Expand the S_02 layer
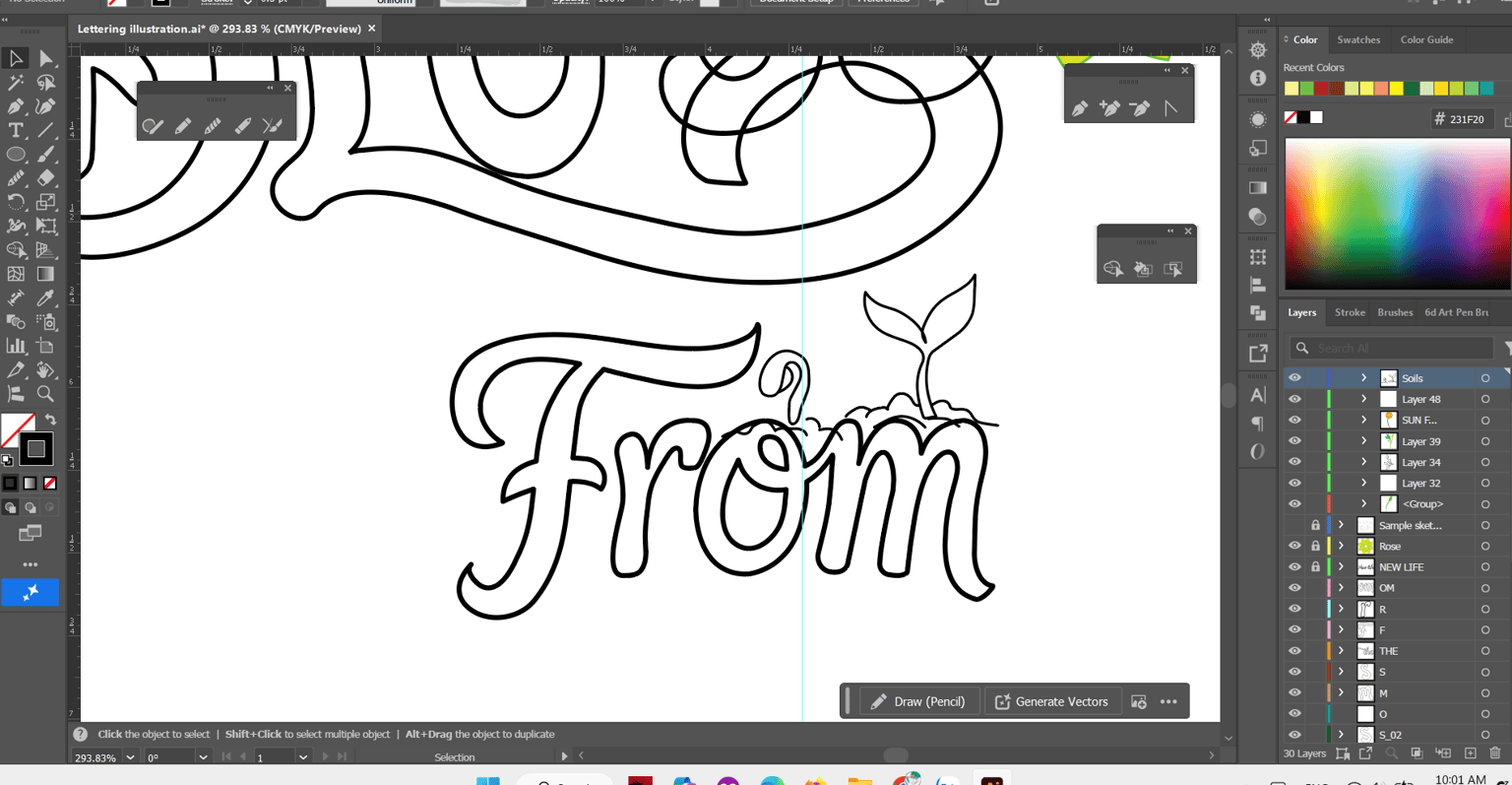1512x785 pixels. coord(1341,735)
